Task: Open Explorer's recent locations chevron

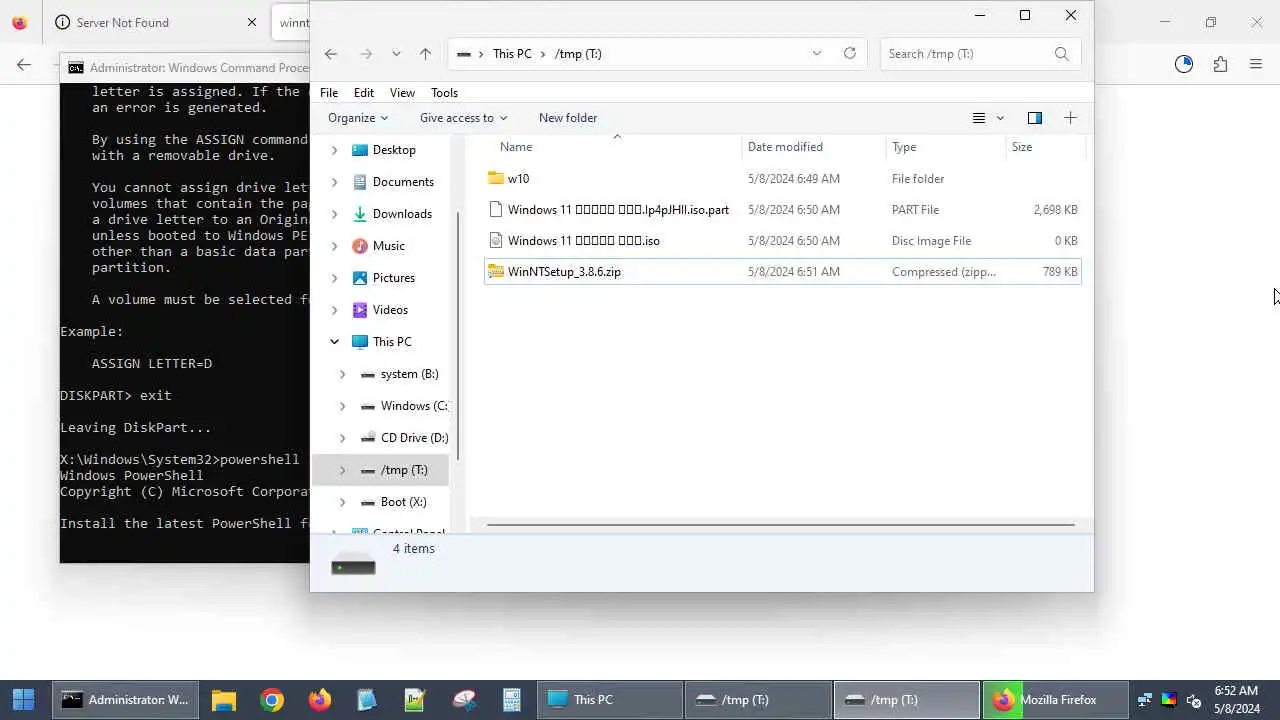Action: (x=396, y=54)
